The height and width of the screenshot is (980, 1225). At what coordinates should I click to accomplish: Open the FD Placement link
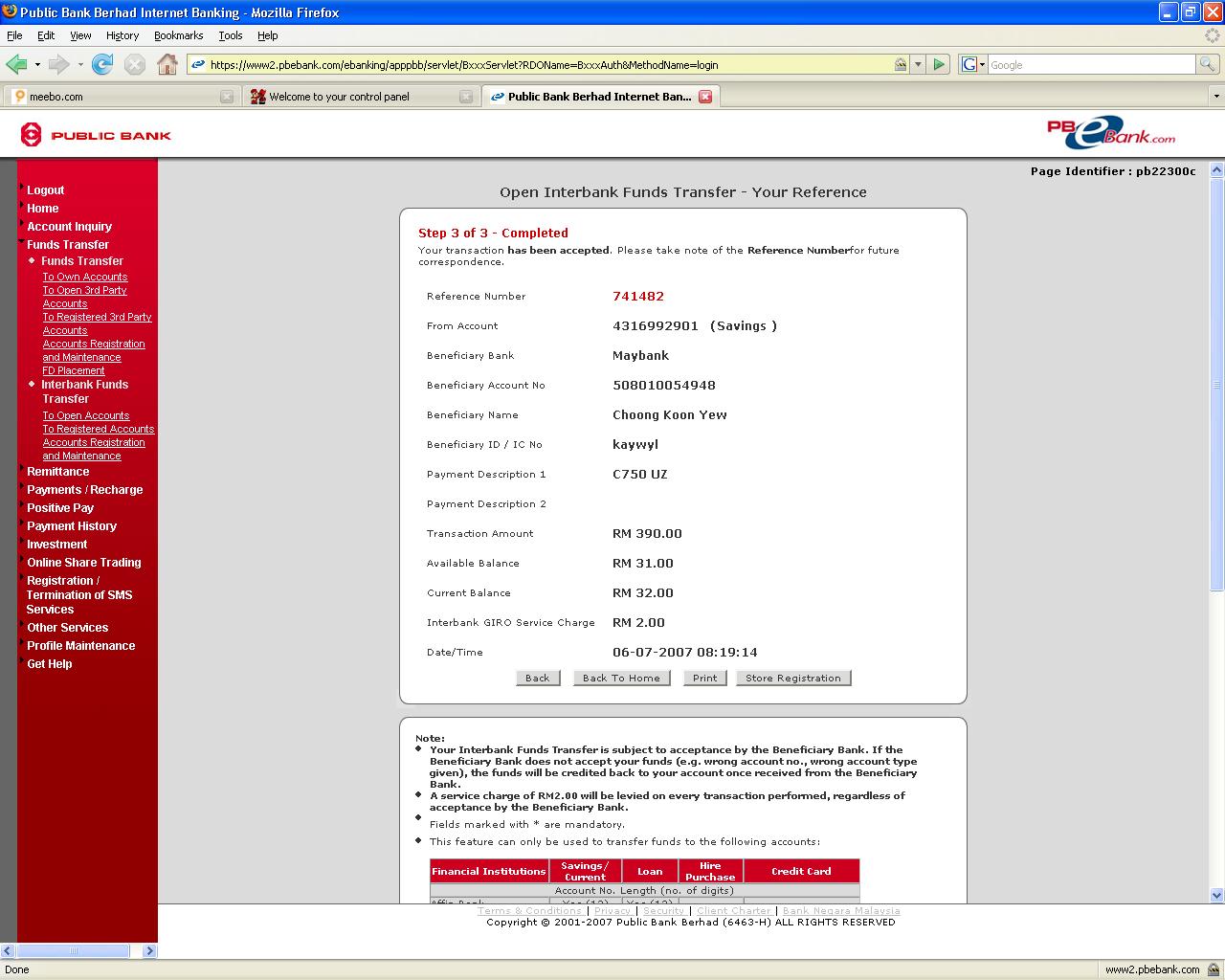74,370
